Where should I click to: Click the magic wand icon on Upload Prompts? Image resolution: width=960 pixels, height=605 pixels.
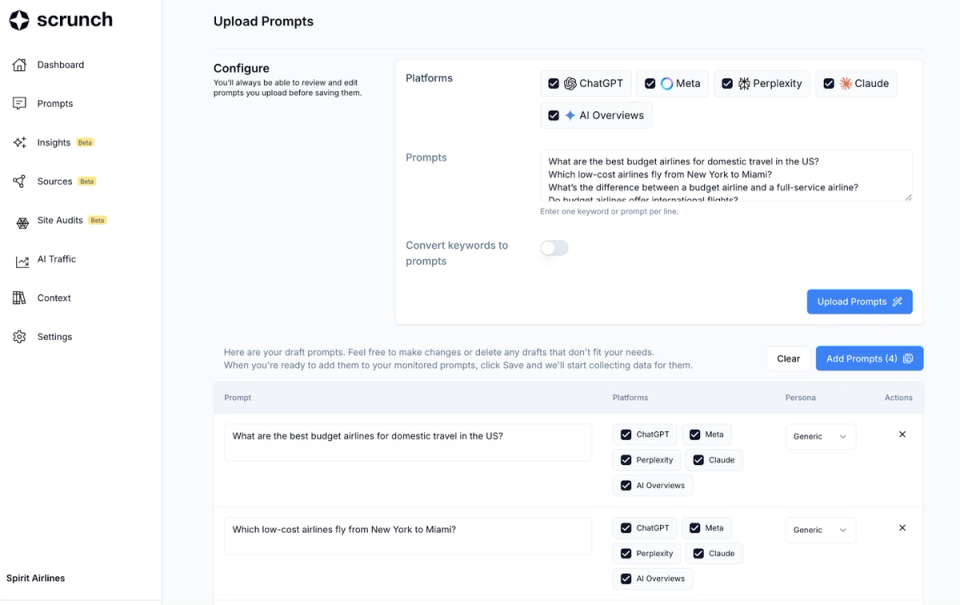point(897,301)
